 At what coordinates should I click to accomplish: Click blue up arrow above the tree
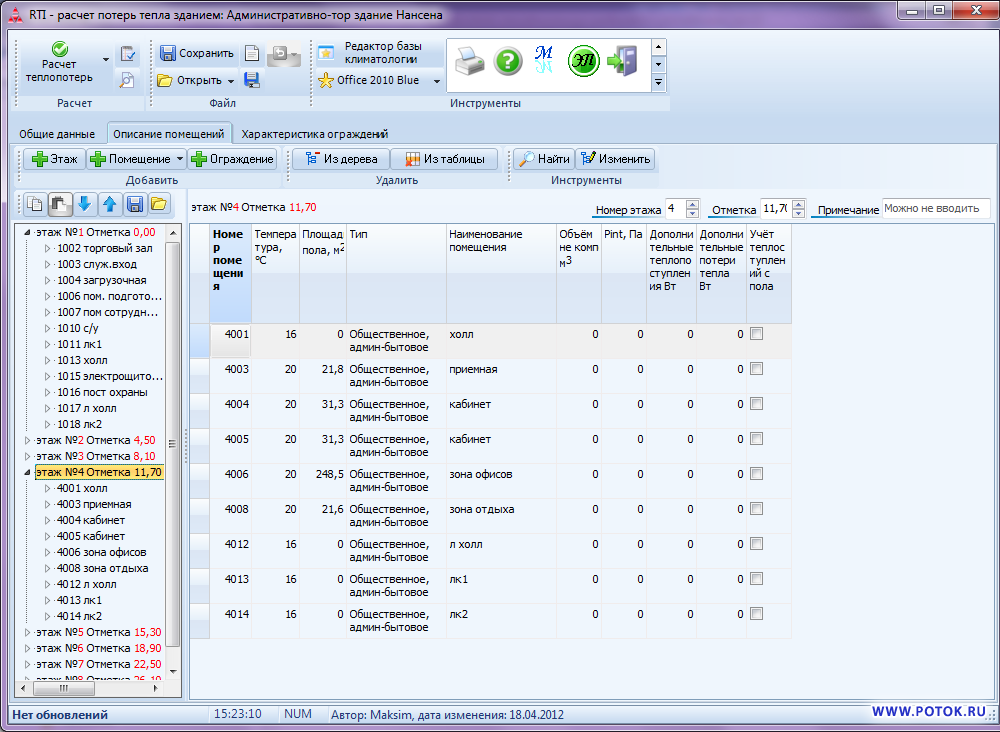coord(109,204)
